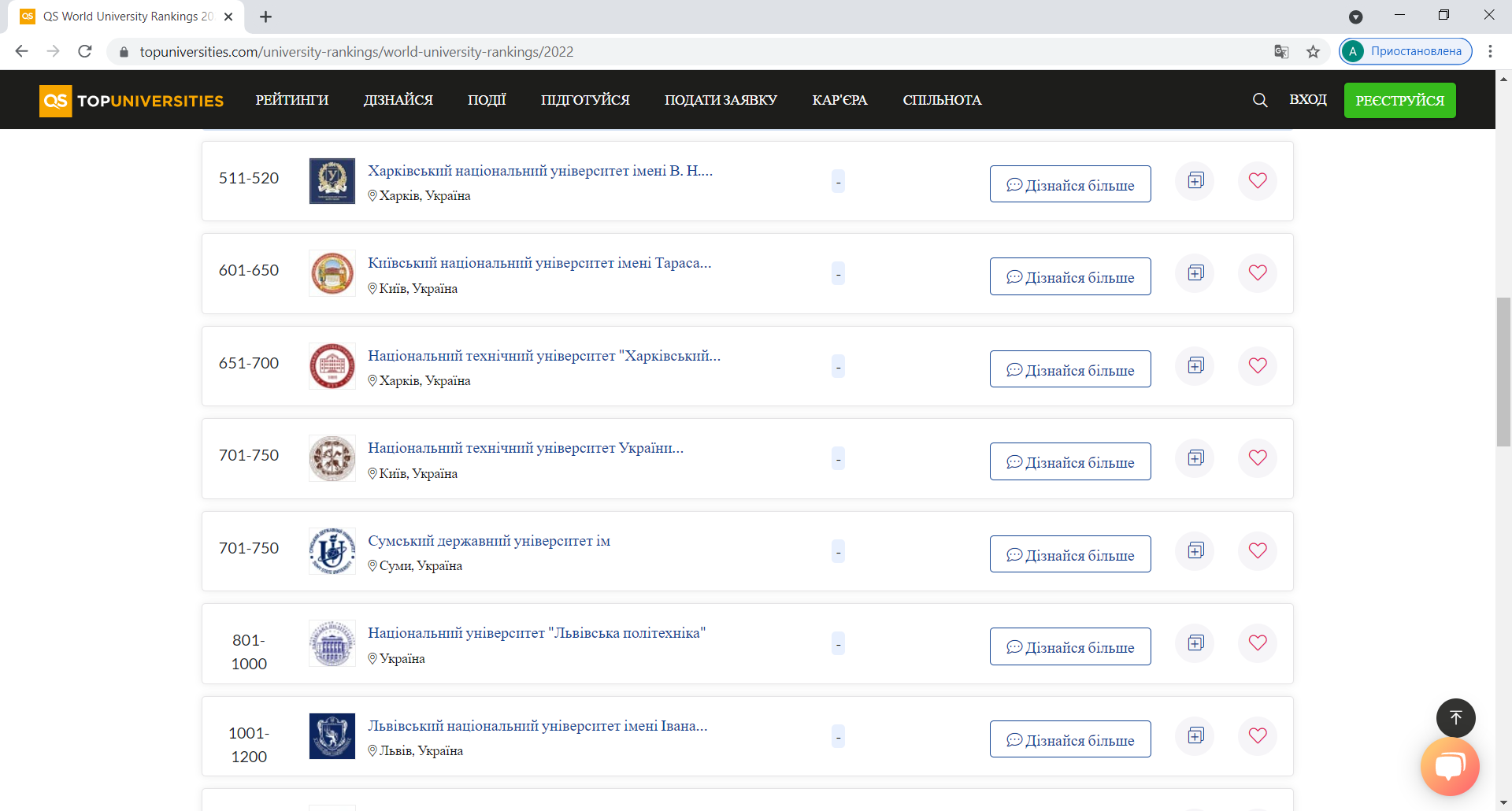This screenshot has width=1512, height=811.
Task: Bookmark this page with the star icon
Action: (x=1313, y=52)
